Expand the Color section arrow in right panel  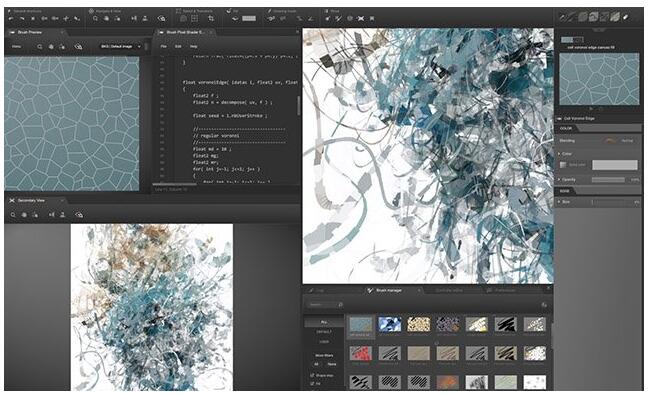click(x=560, y=153)
